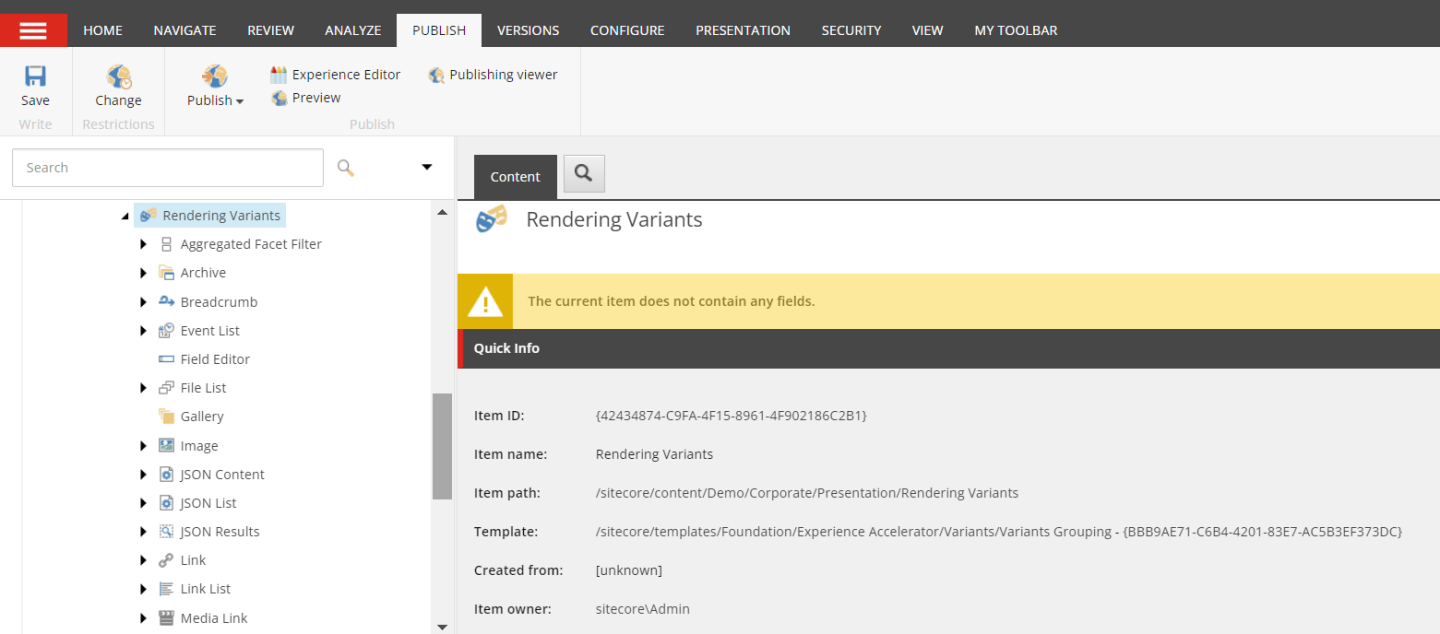Open the search options dropdown arrow
The width and height of the screenshot is (1440, 634).
pyautogui.click(x=427, y=167)
